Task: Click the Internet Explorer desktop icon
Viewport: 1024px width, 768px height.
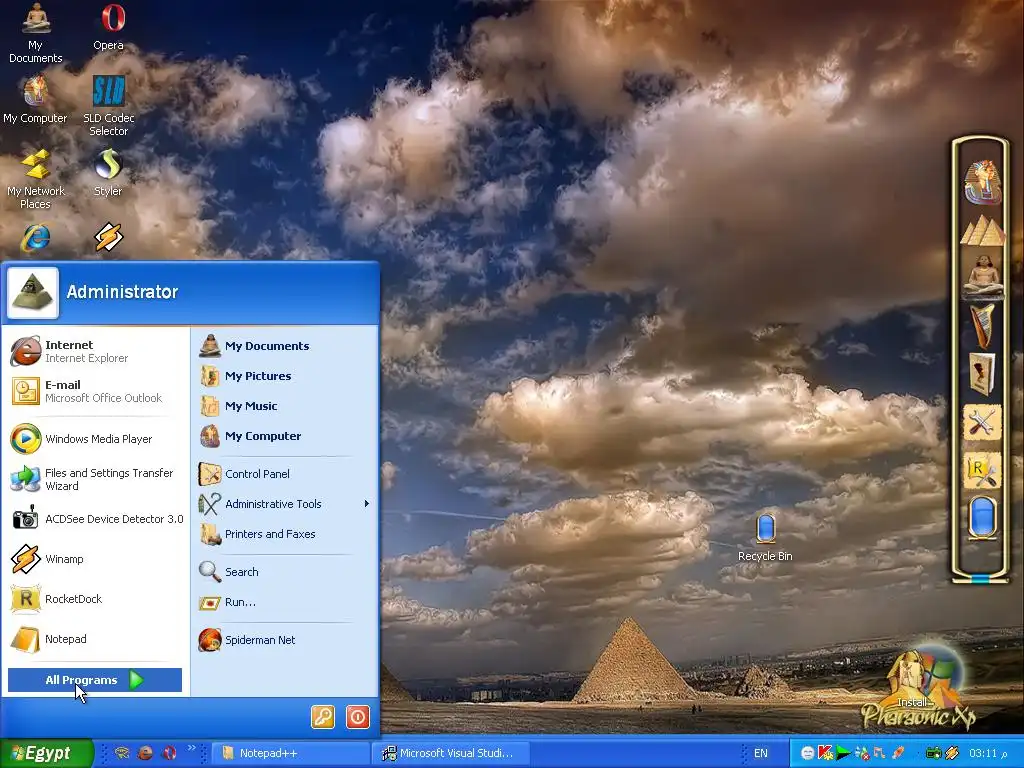Action: pos(35,237)
